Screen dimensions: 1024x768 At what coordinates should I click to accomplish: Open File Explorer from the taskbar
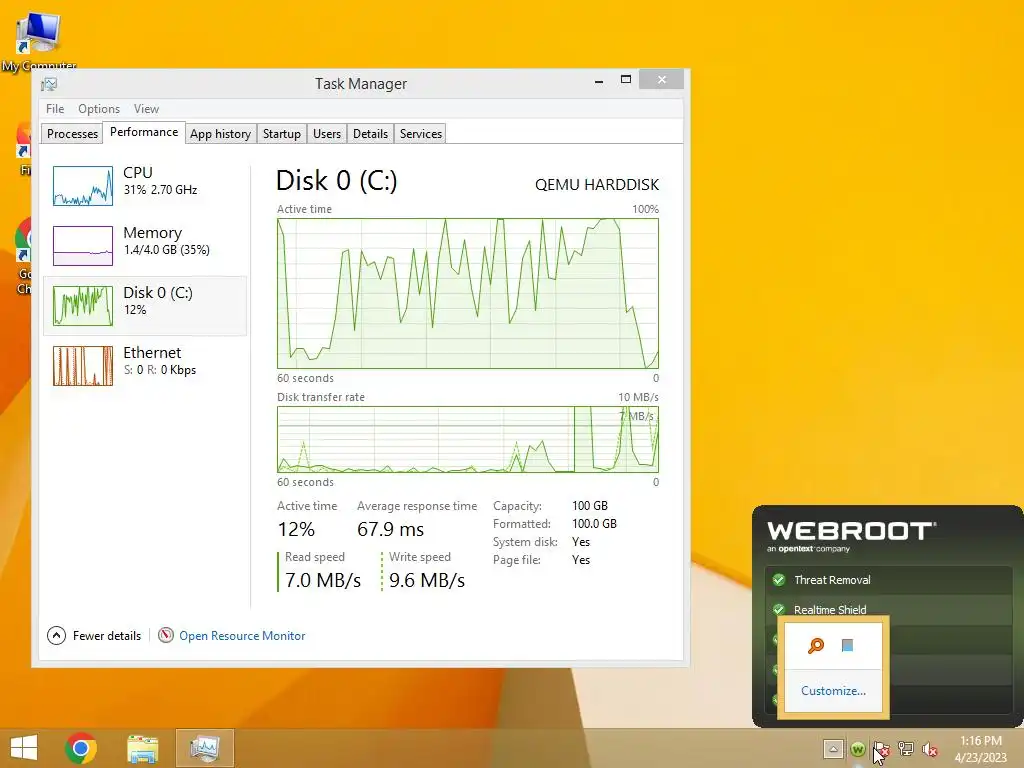pyautogui.click(x=142, y=748)
